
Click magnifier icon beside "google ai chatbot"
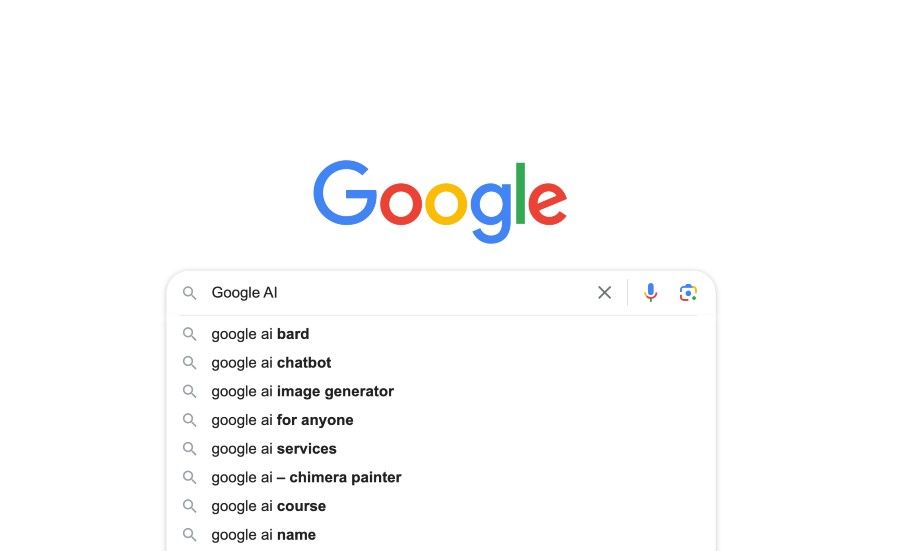click(189, 363)
